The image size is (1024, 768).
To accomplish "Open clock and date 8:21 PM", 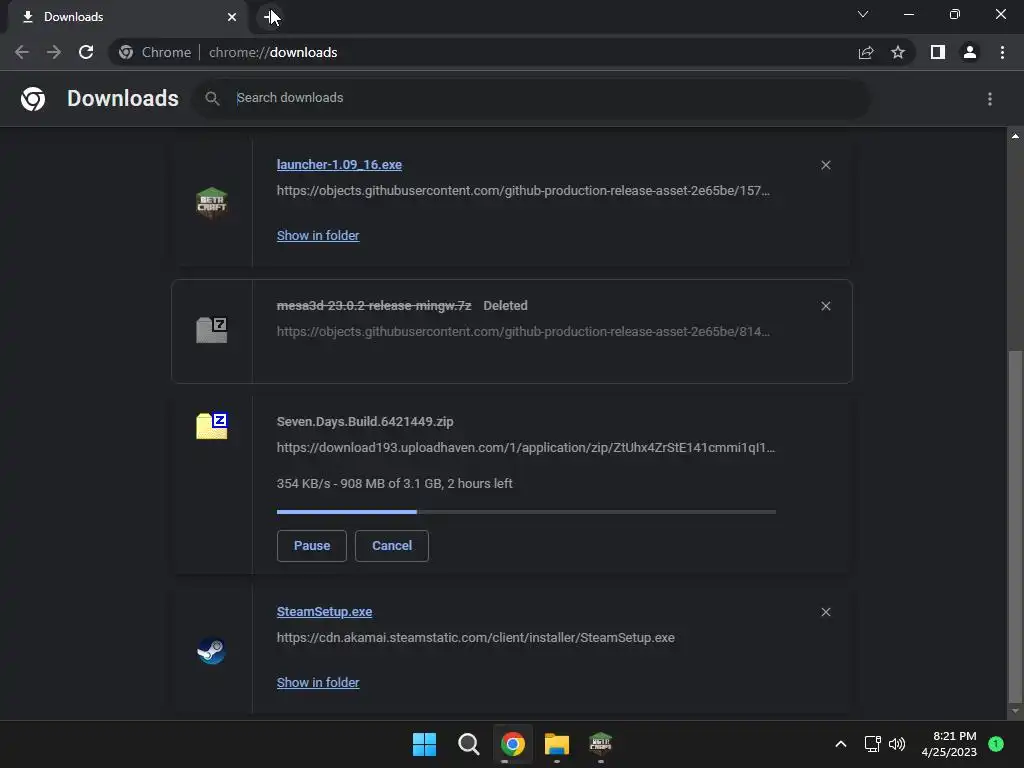I will pyautogui.click(x=950, y=744).
